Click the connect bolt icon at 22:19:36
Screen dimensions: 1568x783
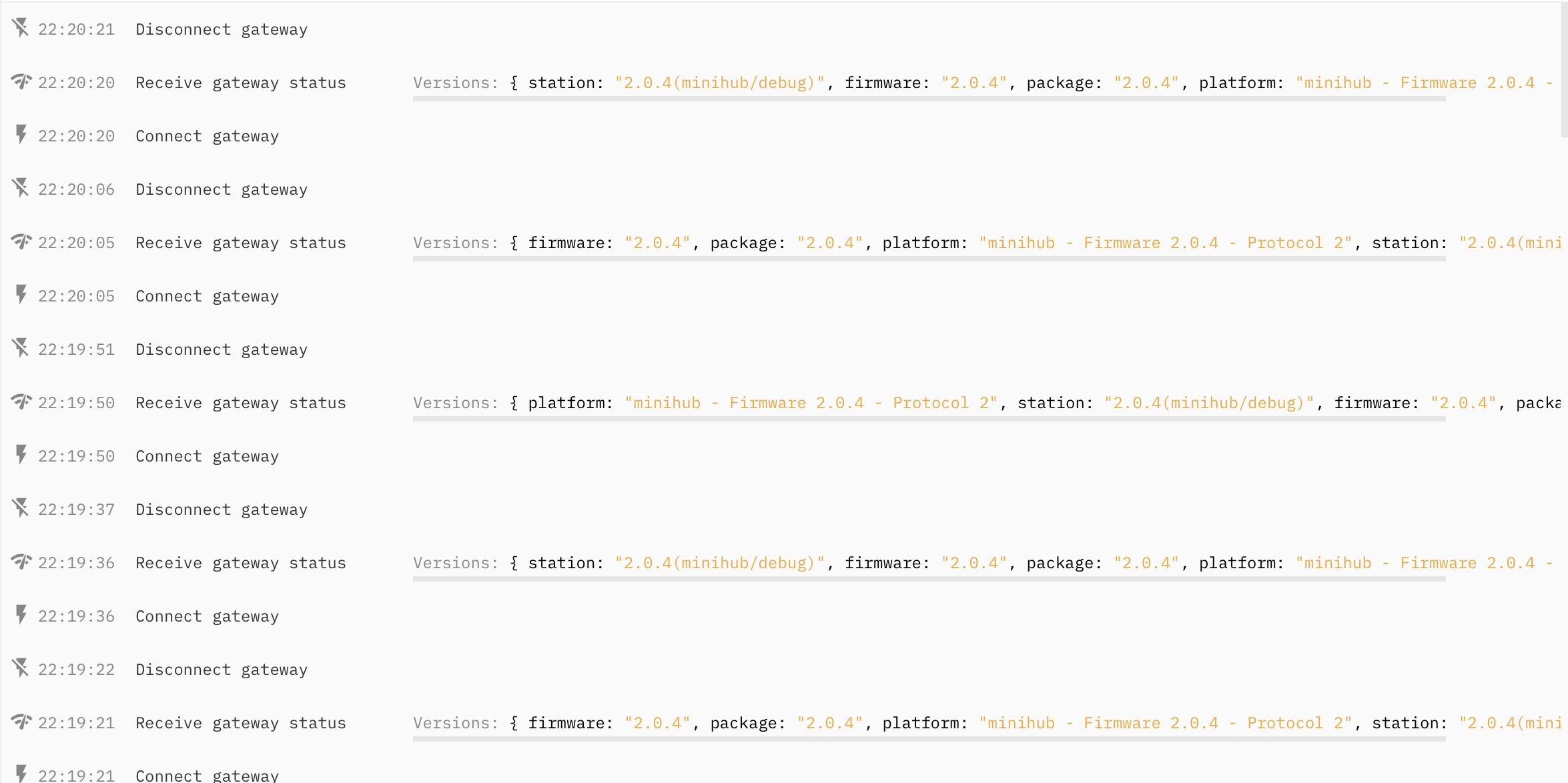coord(21,615)
